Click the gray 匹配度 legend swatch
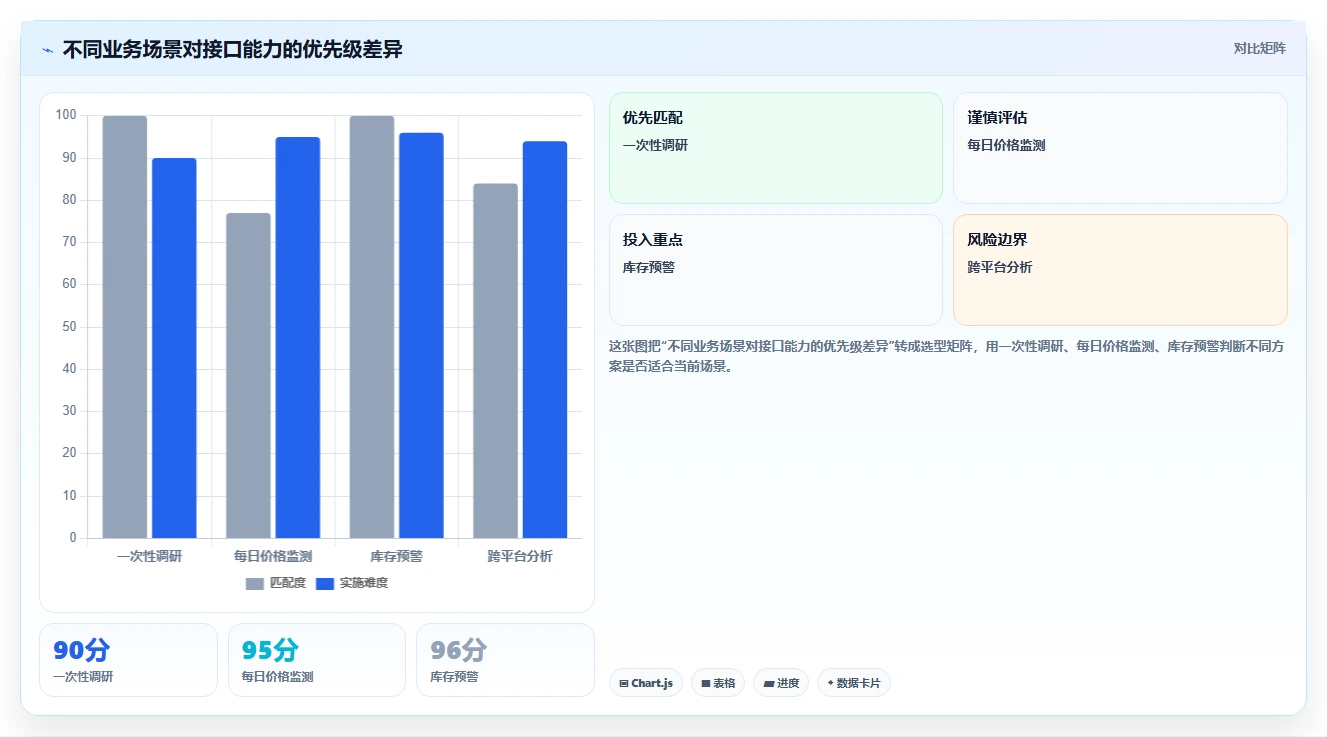Image resolution: width=1327 pixels, height=737 pixels. 255,583
